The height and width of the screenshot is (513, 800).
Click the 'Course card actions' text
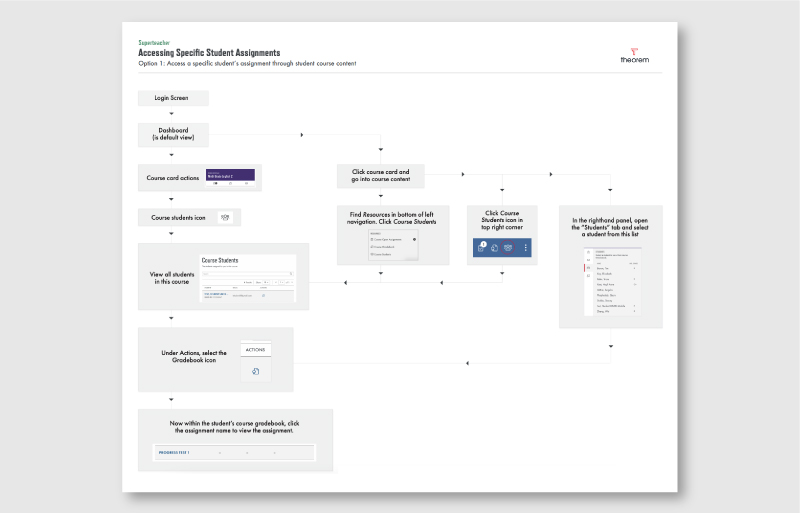click(172, 178)
